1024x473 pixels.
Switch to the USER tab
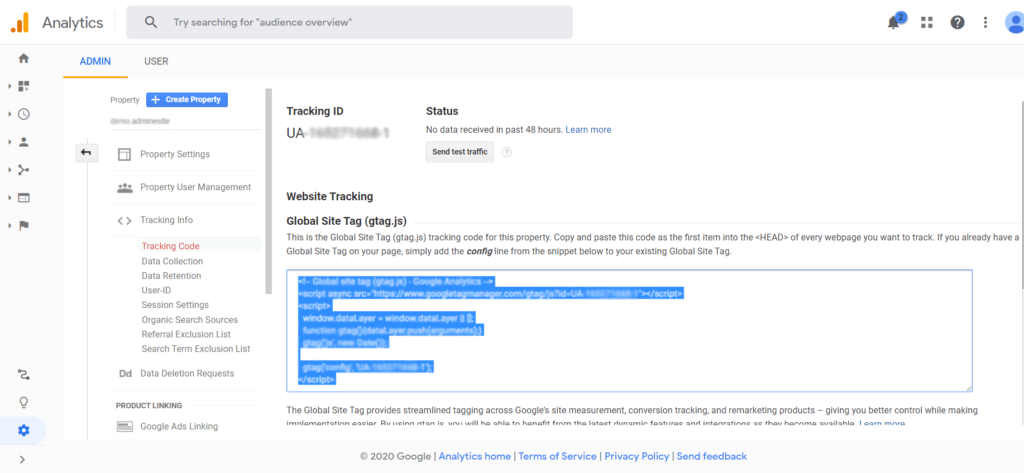(x=156, y=61)
